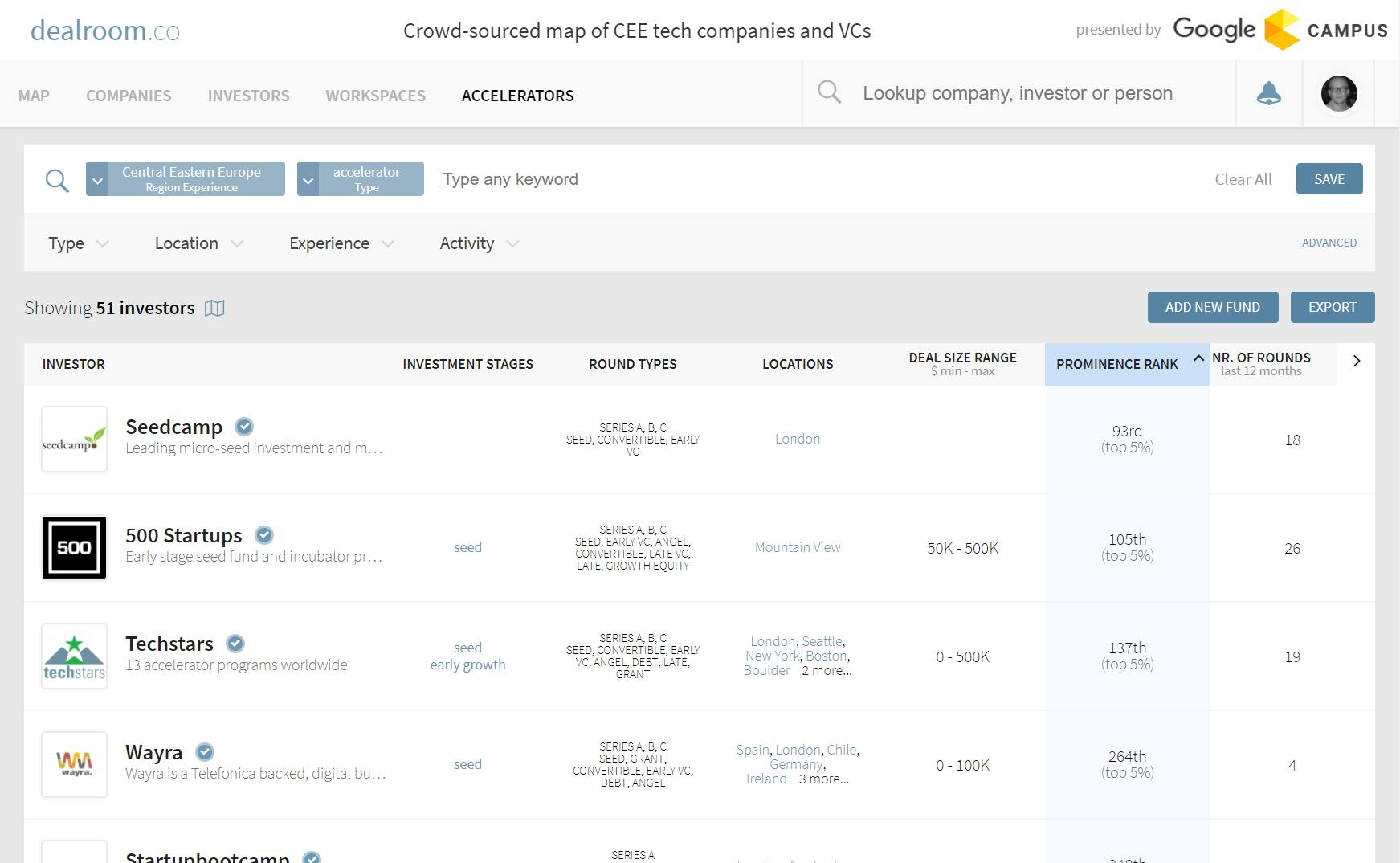Click 500 Startups' seed stage link
Screen dimensions: 1400x863
(467, 547)
